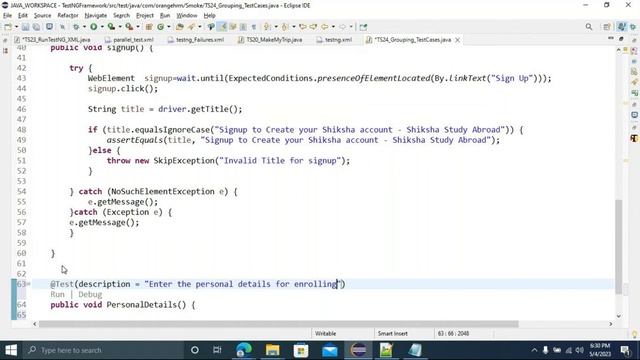
Task: Switch to testng_Failures.xml editor tab
Action: tap(196, 40)
